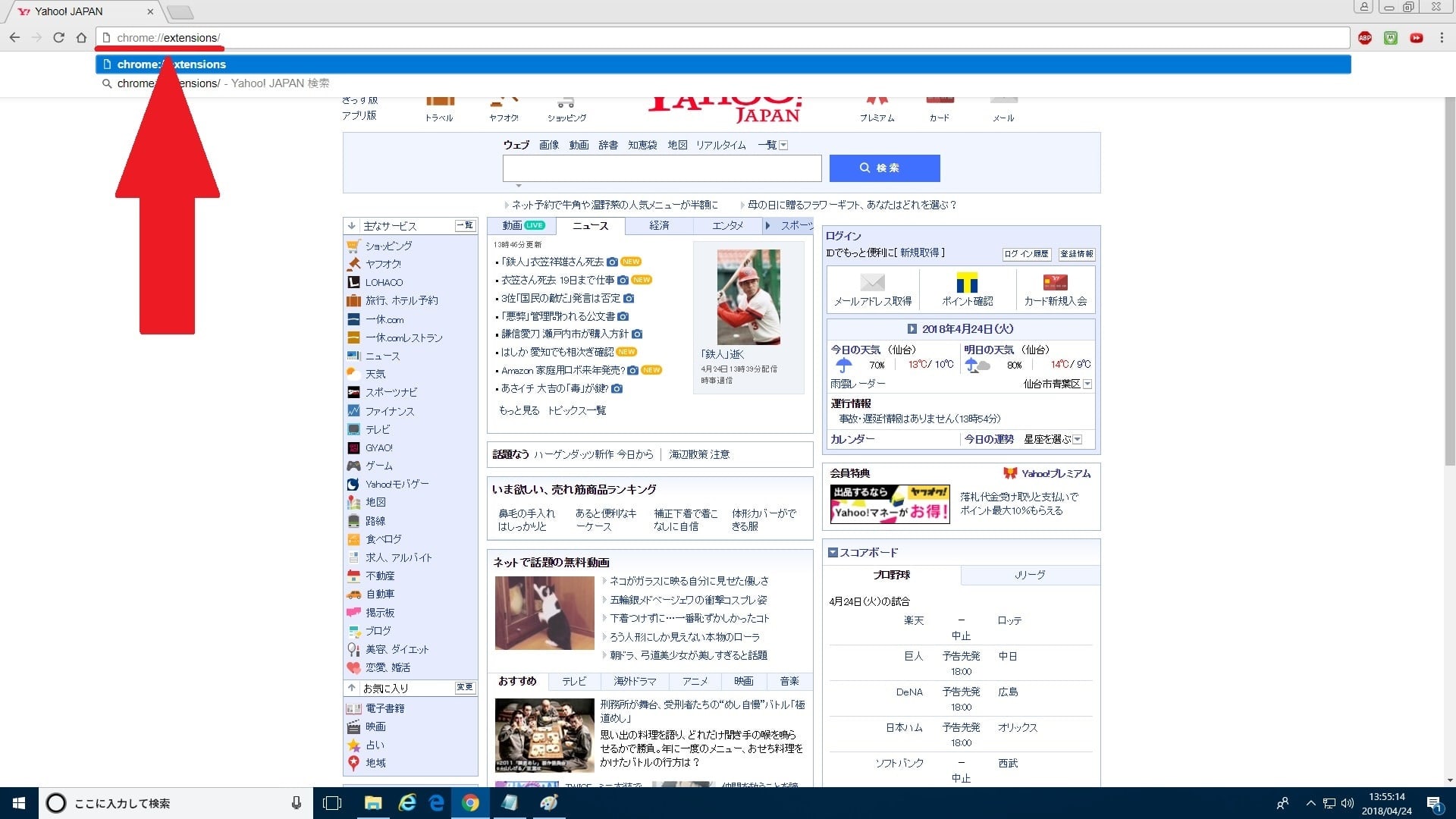Open the トピックス一覧 link

point(577,410)
